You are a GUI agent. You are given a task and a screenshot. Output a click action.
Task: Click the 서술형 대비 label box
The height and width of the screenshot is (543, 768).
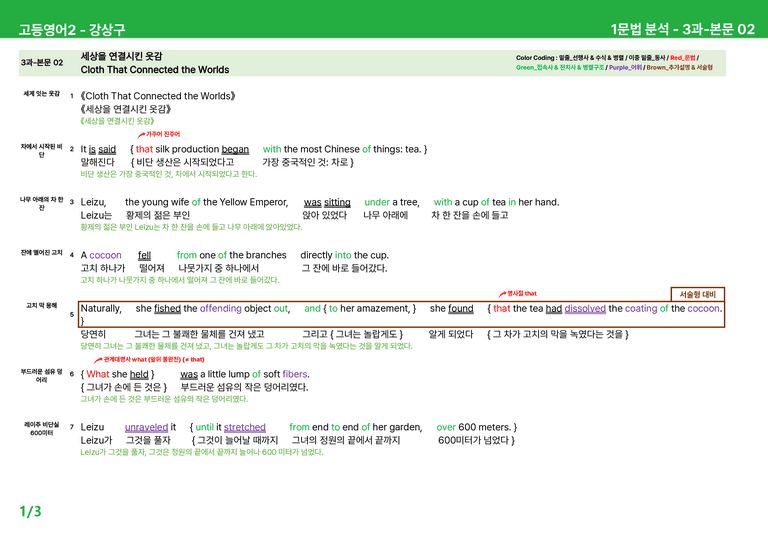[x=697, y=294]
